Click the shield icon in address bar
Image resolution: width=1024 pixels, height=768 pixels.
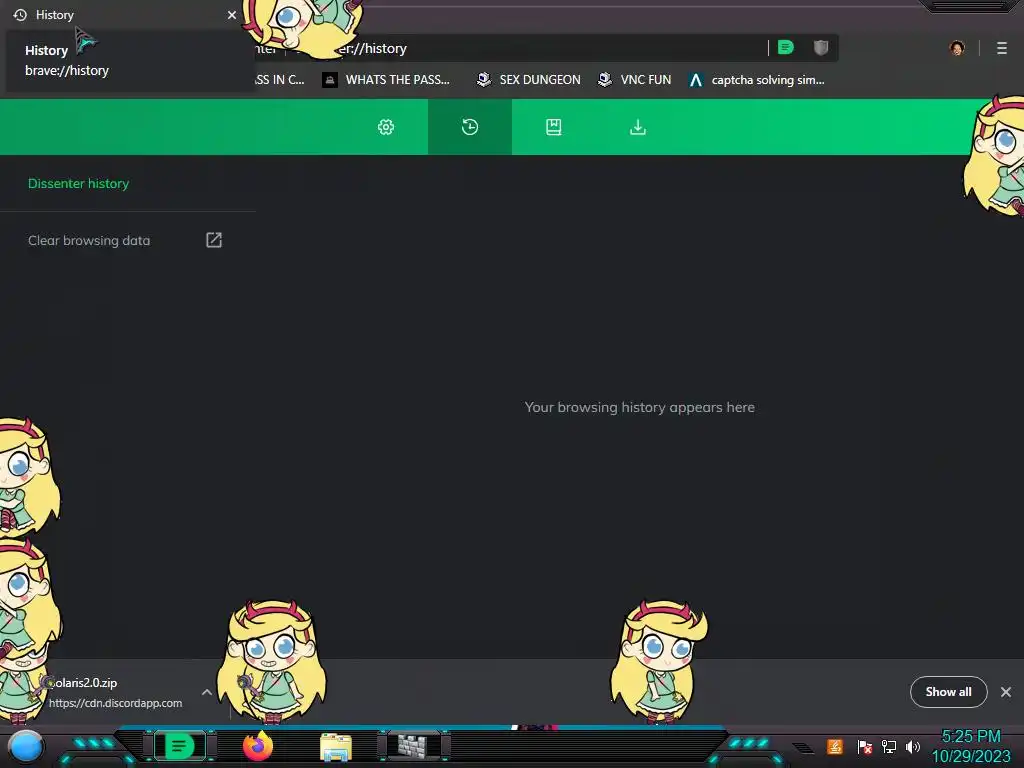[x=821, y=48]
